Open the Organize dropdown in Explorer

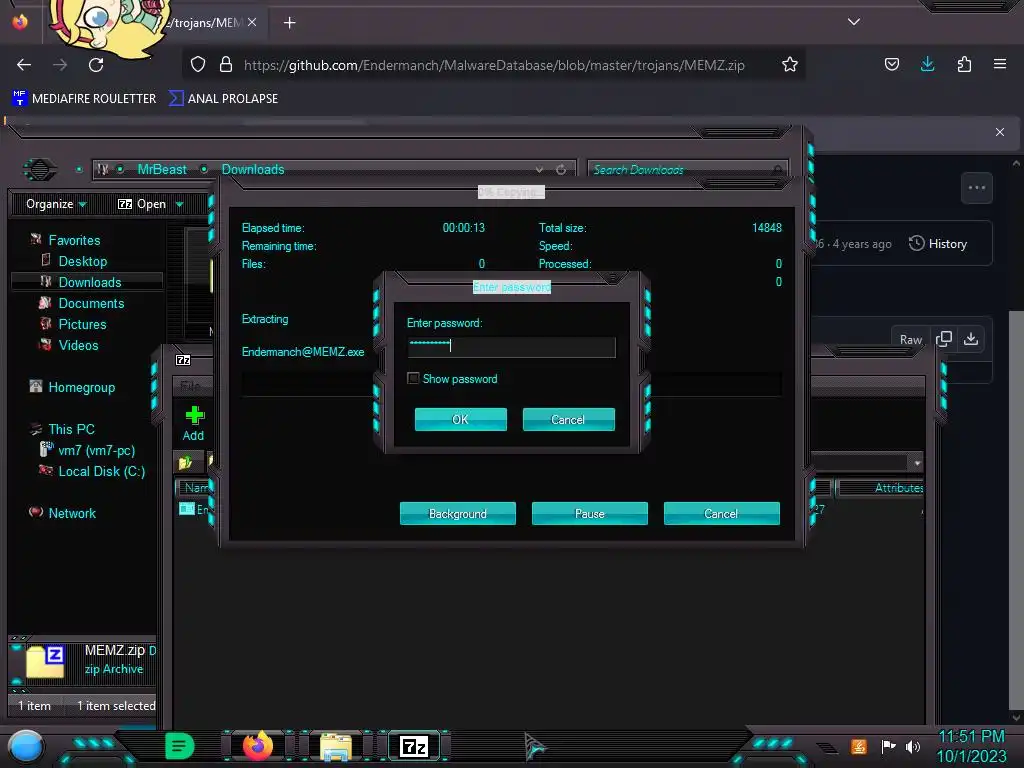[56, 204]
